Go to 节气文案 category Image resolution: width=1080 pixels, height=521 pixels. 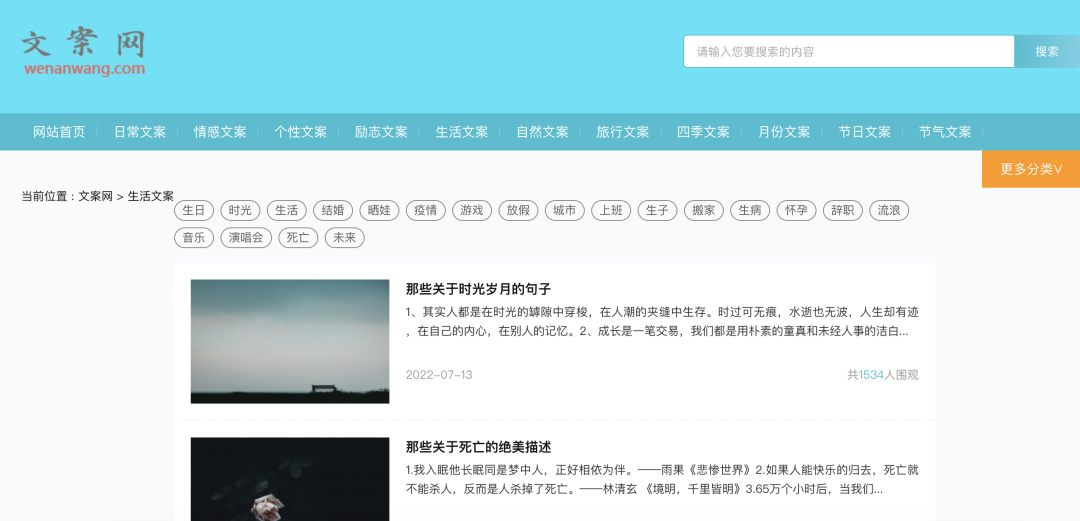point(945,132)
